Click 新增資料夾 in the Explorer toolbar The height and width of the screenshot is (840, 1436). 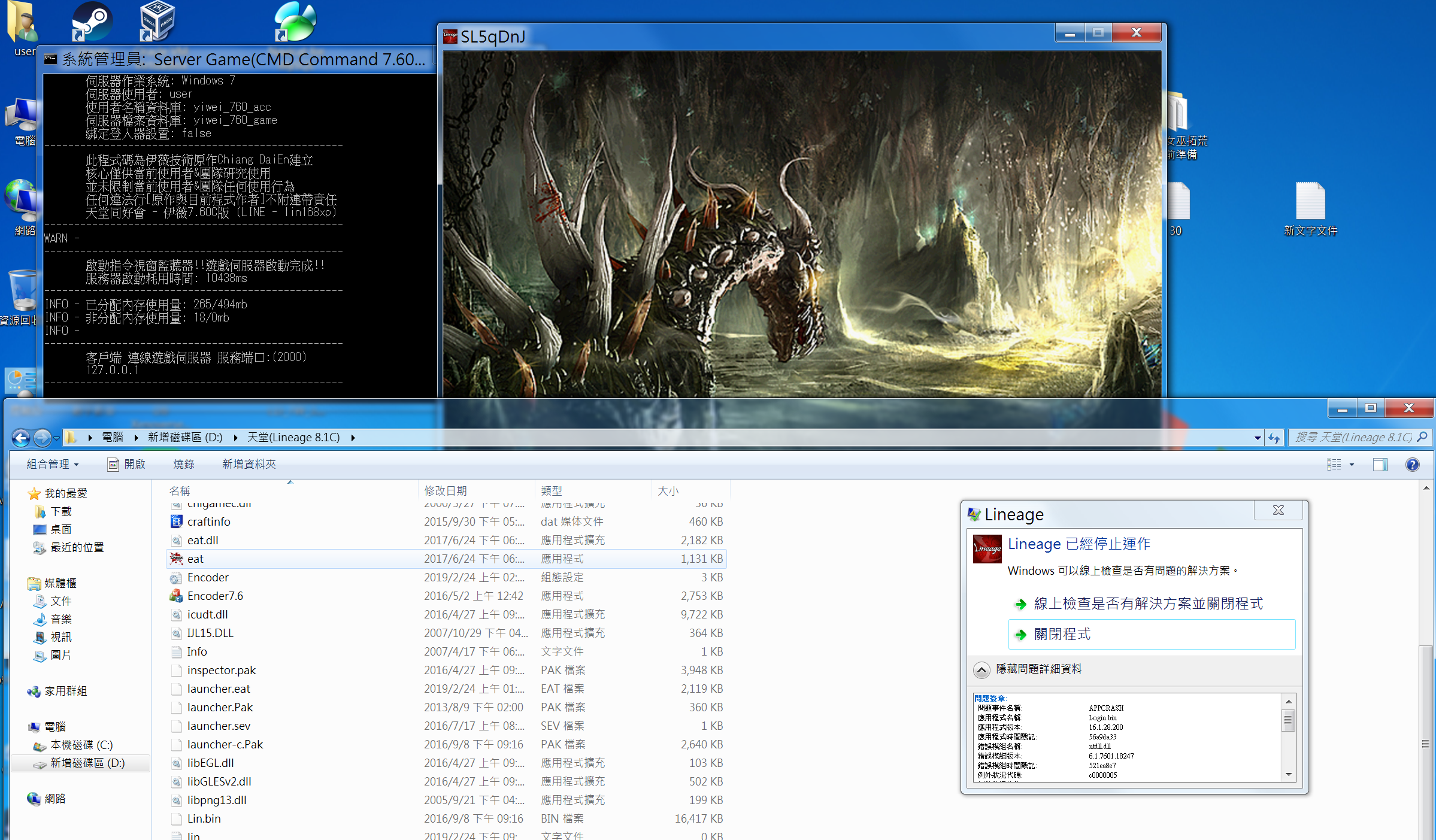[249, 464]
